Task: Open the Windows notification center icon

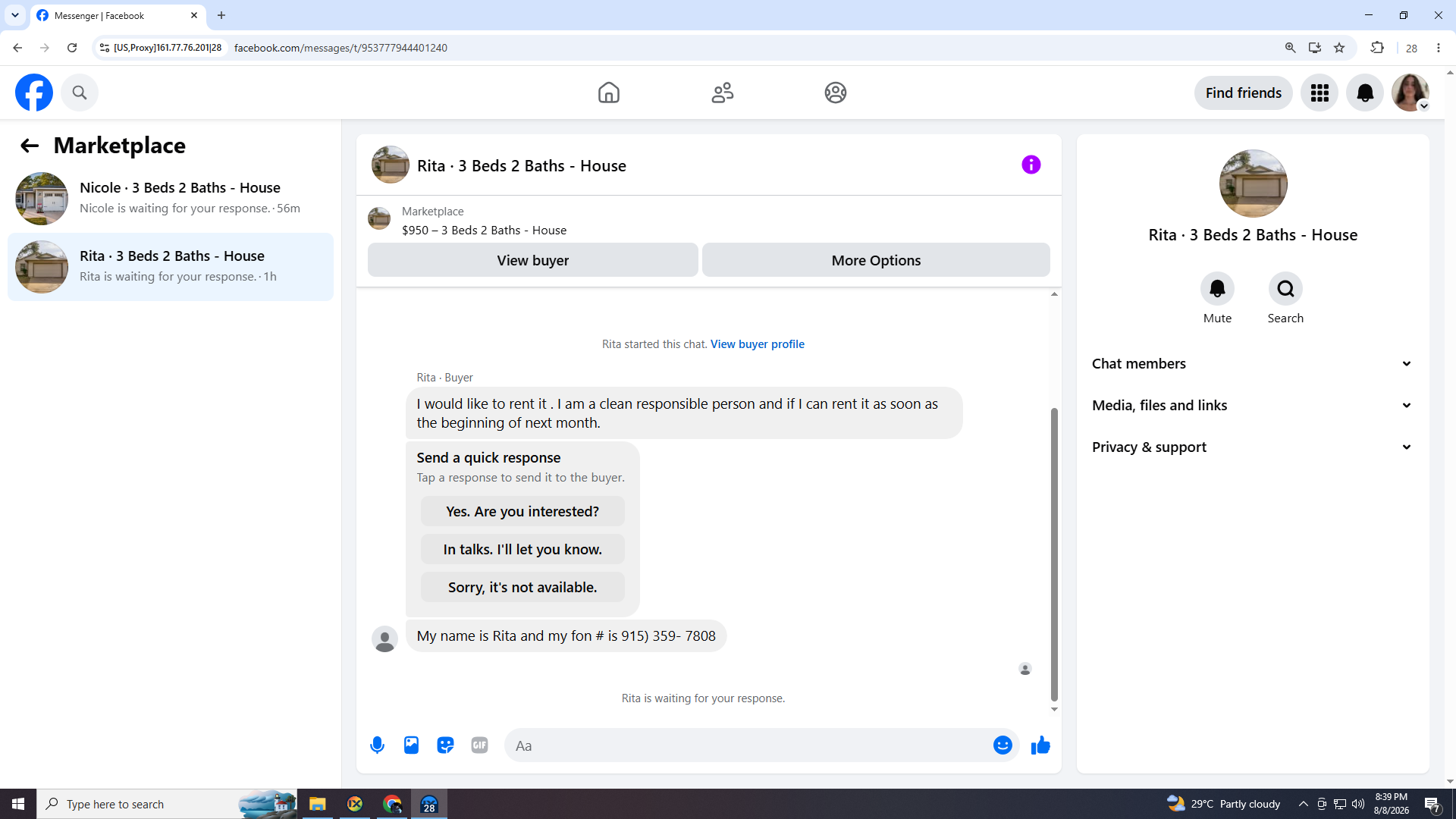Action: (1432, 804)
